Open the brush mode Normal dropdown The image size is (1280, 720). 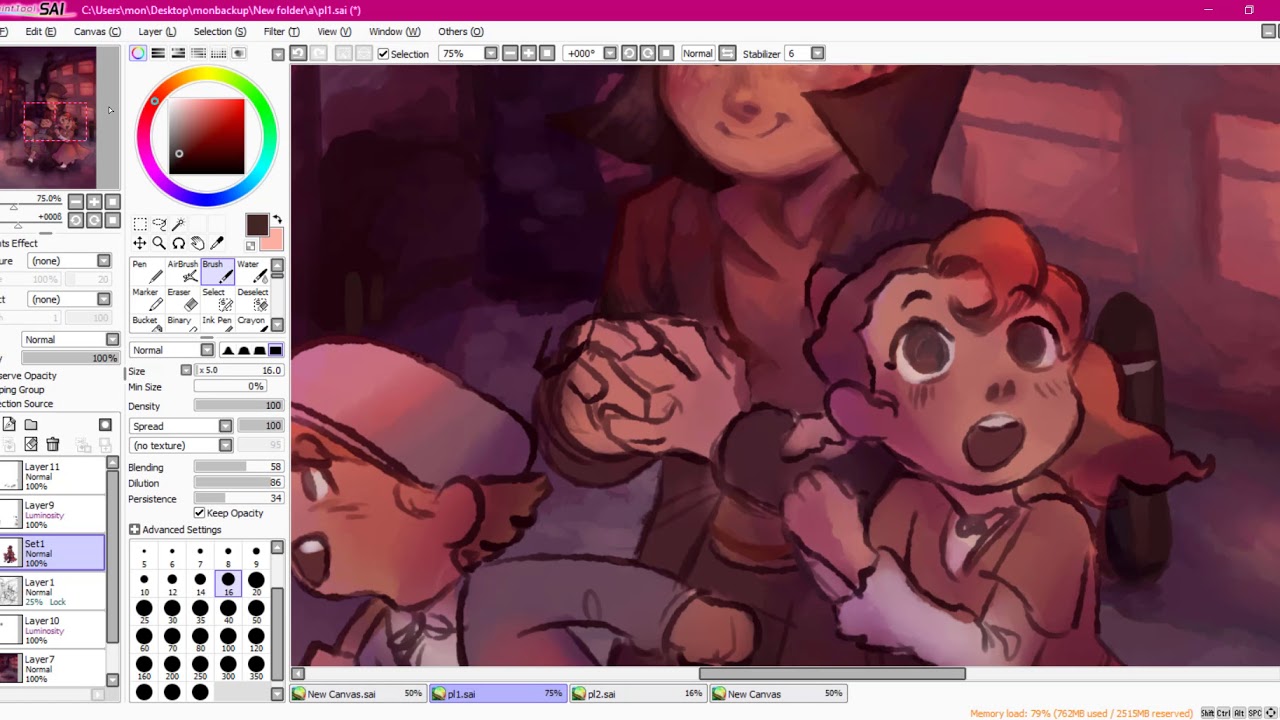click(172, 350)
